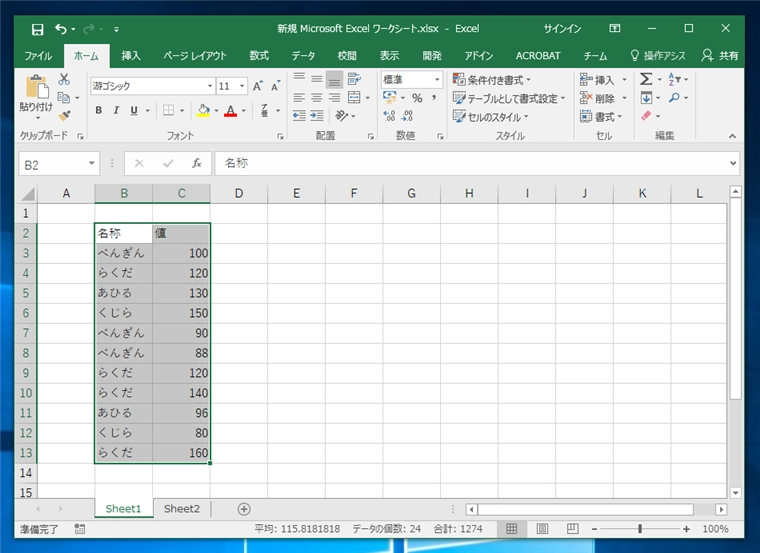Switch to the ページレイアウト tab

coord(195,56)
